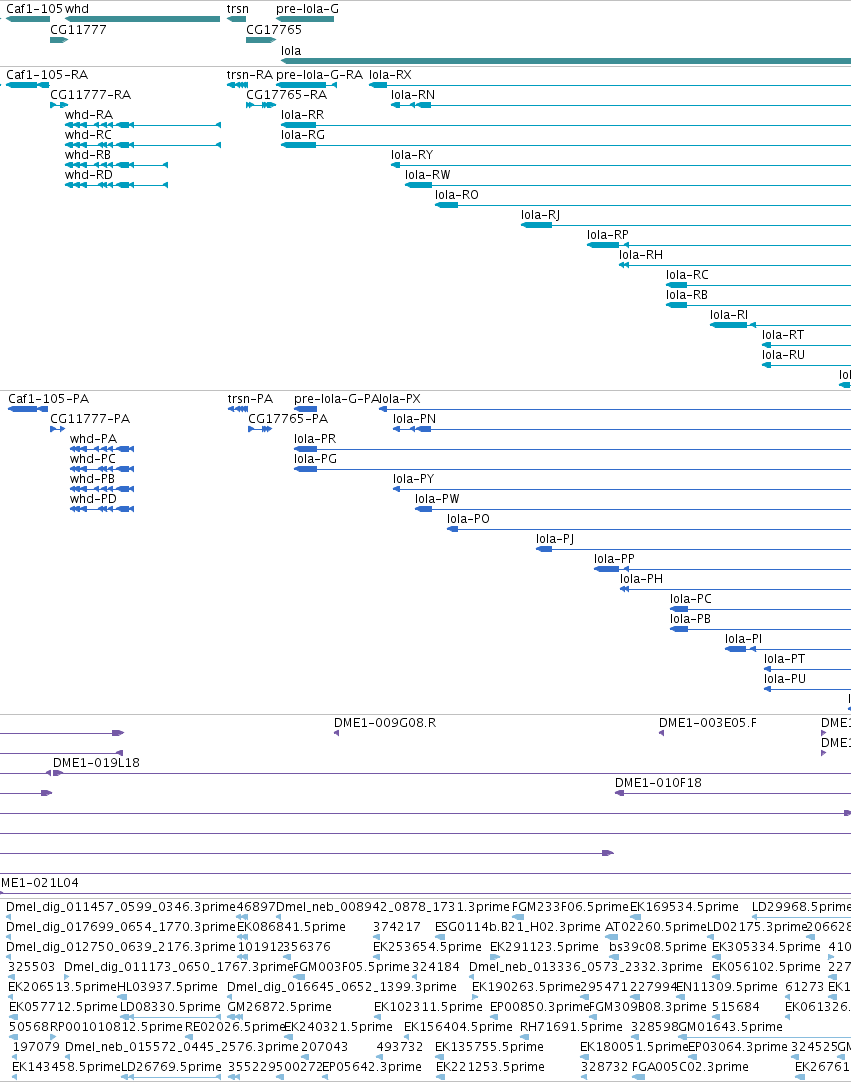Select the lola-PR protein label
The width and height of the screenshot is (851, 1082).
[315, 439]
